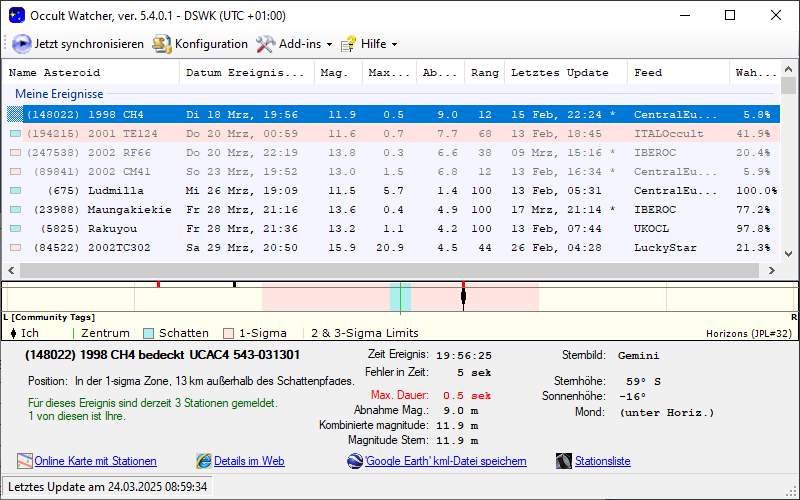
Task: Click the Hilfe lightbulb icon
Action: pos(348,44)
